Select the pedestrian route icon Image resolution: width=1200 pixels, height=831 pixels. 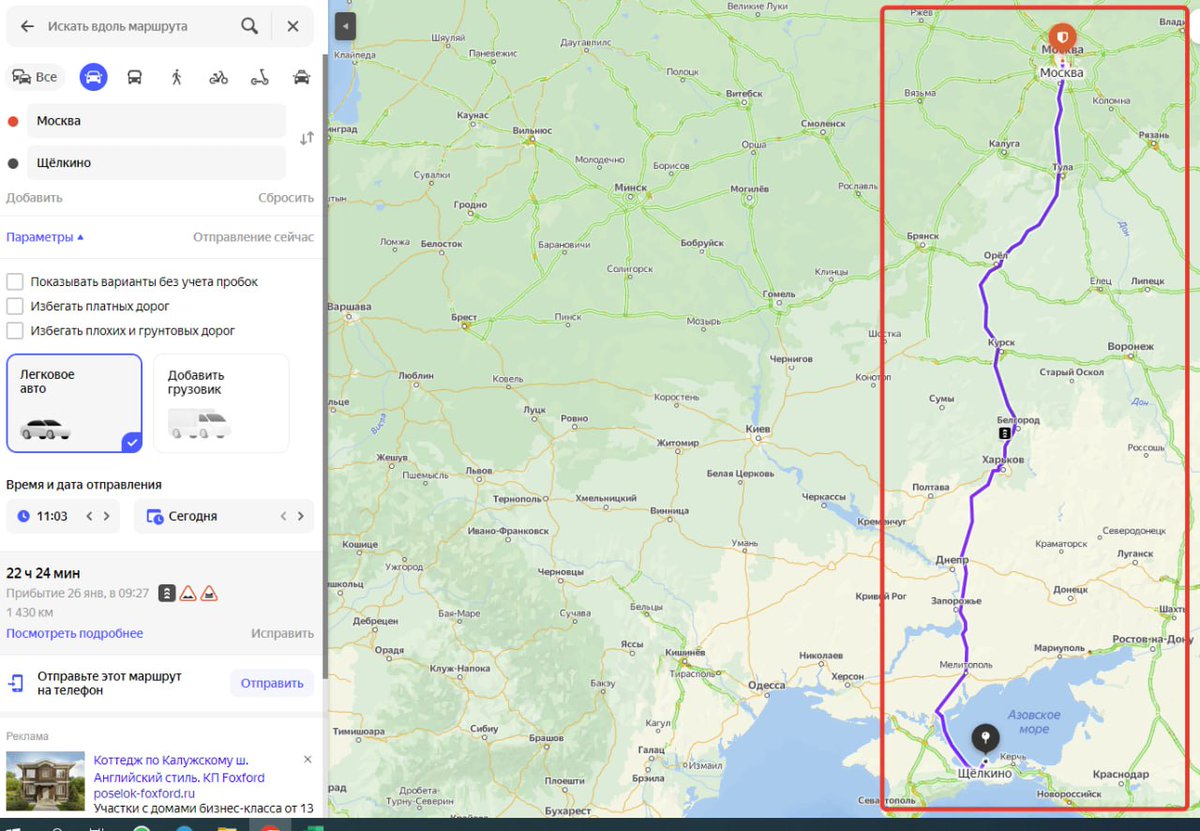click(175, 77)
